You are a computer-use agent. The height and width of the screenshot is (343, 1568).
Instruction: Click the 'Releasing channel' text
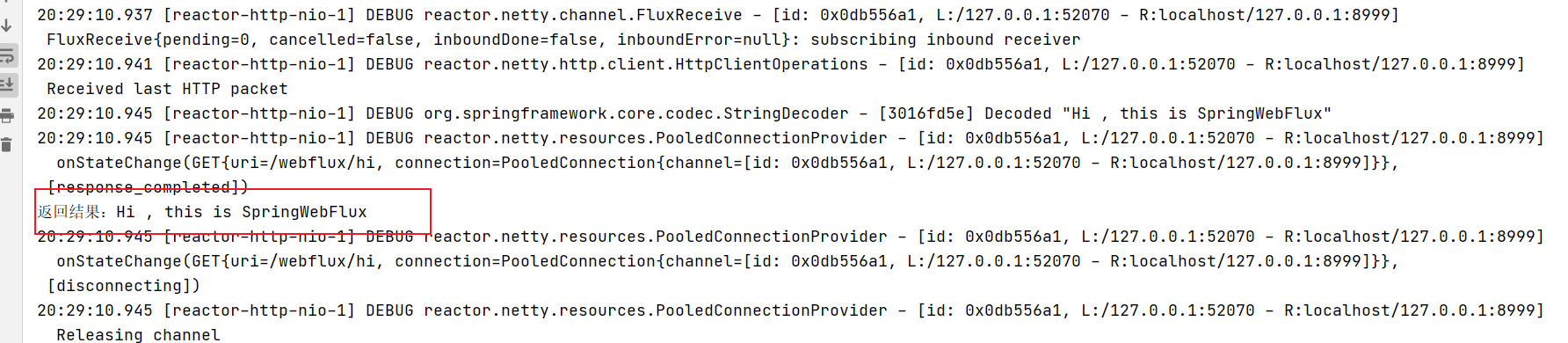(x=138, y=334)
